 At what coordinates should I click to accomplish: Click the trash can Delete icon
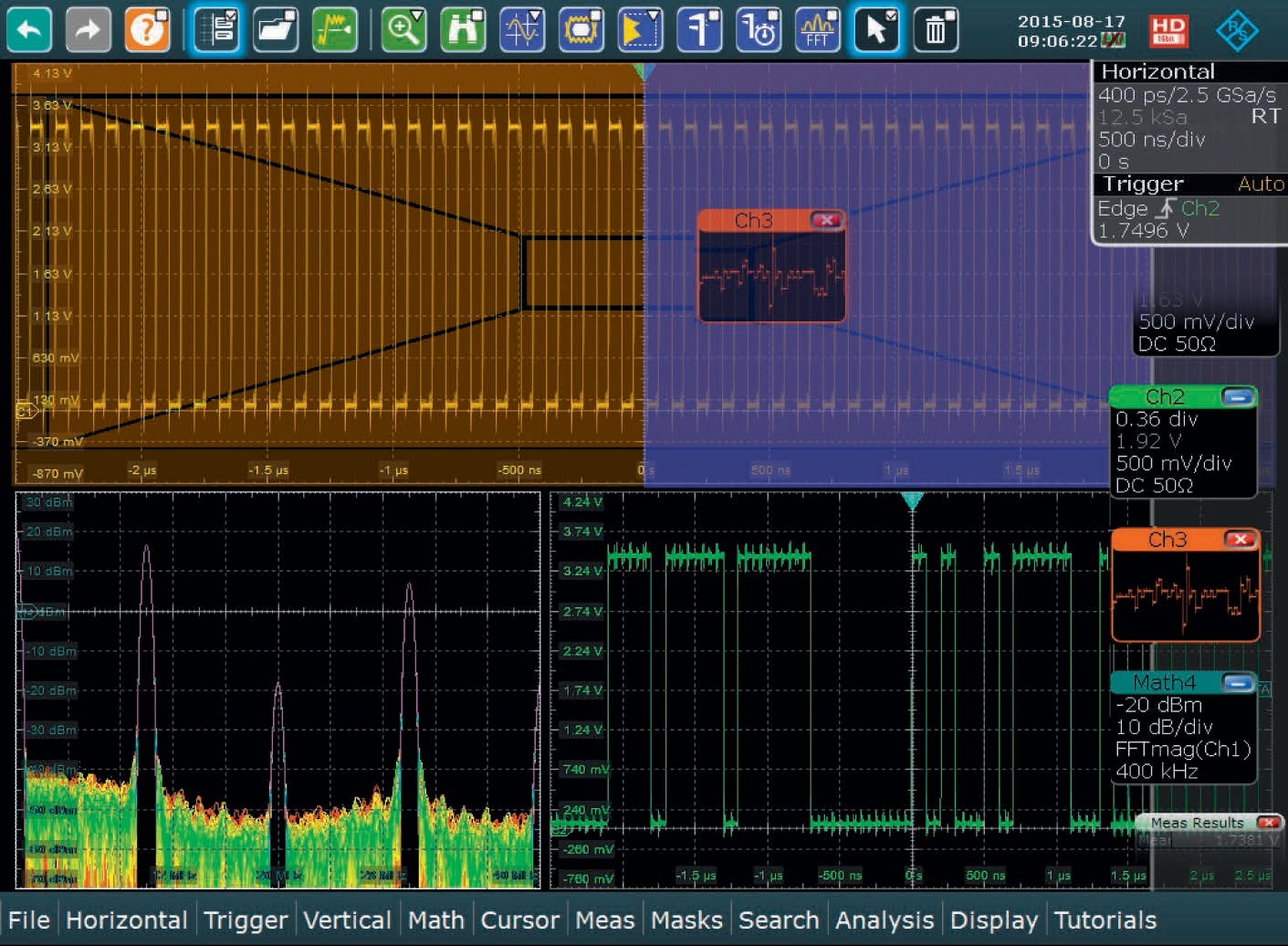[x=936, y=29]
